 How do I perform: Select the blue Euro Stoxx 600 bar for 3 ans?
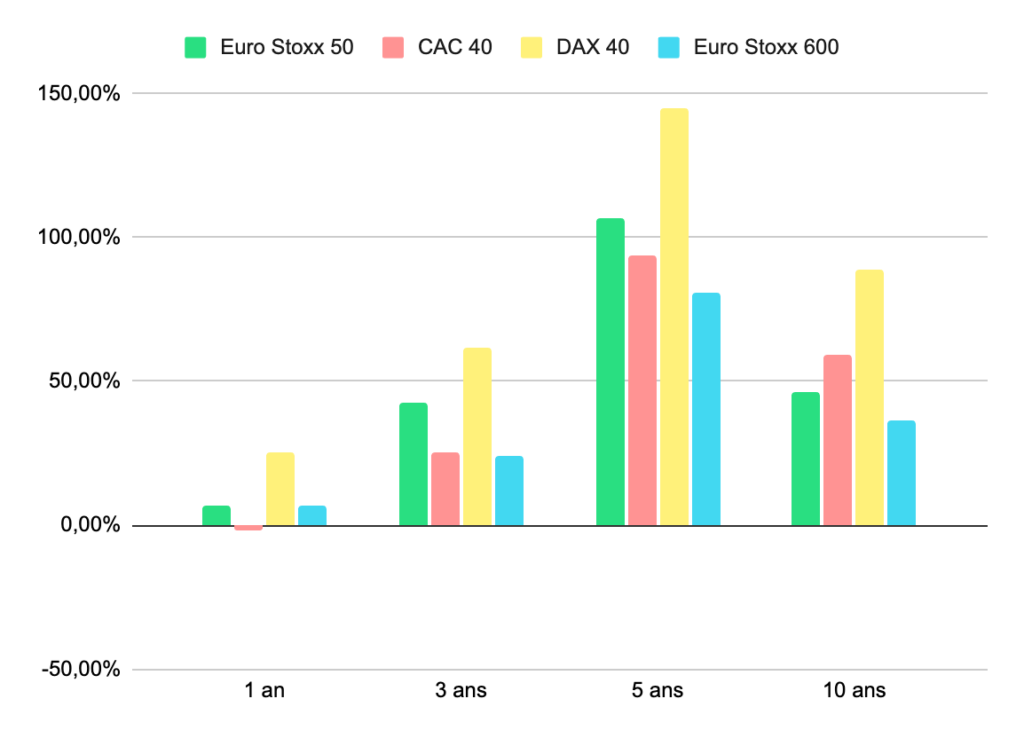[x=509, y=491]
